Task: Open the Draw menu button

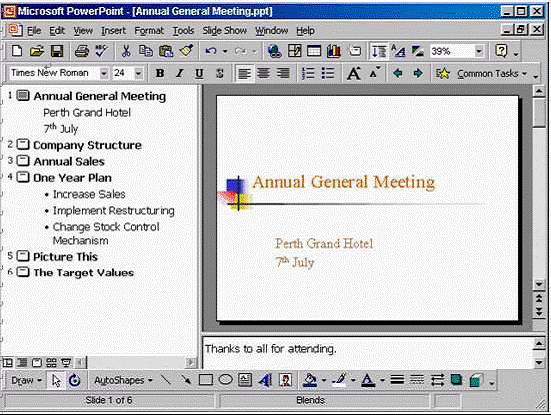Action: [x=26, y=380]
